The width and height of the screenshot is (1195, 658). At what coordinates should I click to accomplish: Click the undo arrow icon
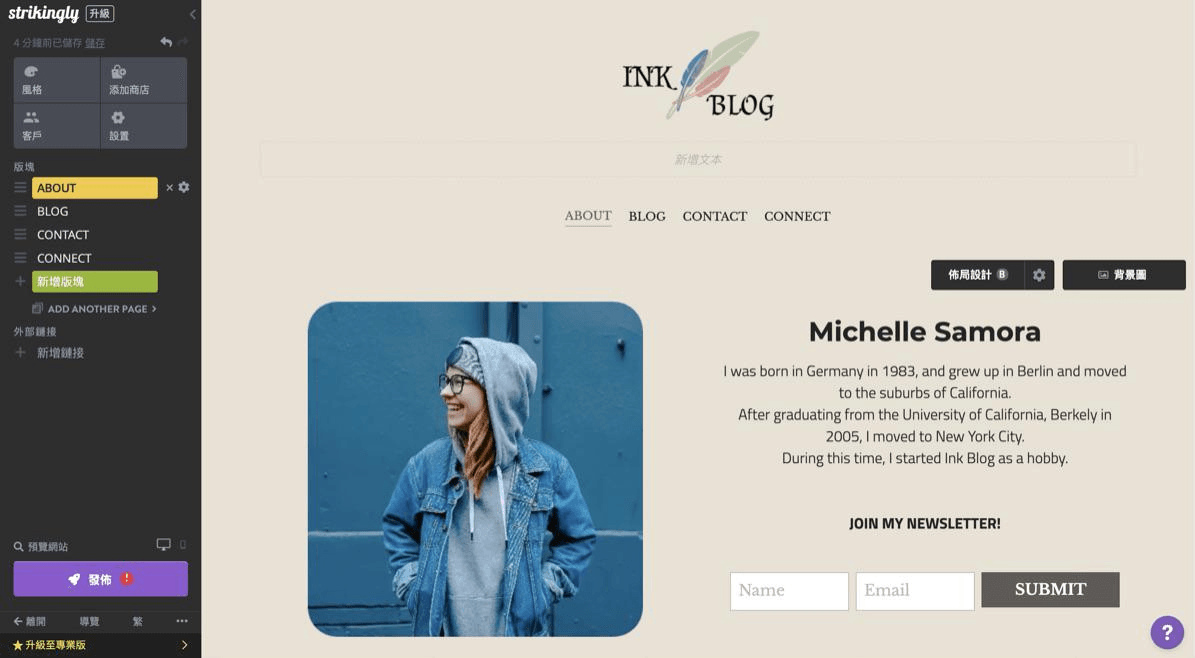pos(166,42)
